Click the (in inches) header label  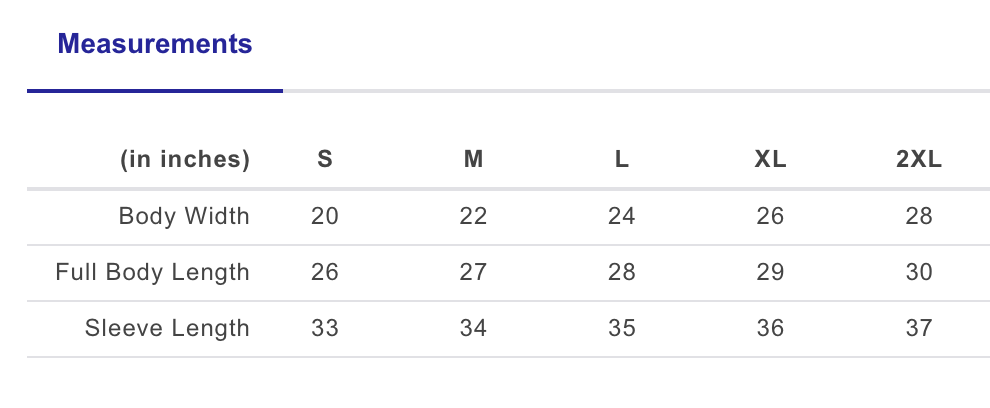186,159
